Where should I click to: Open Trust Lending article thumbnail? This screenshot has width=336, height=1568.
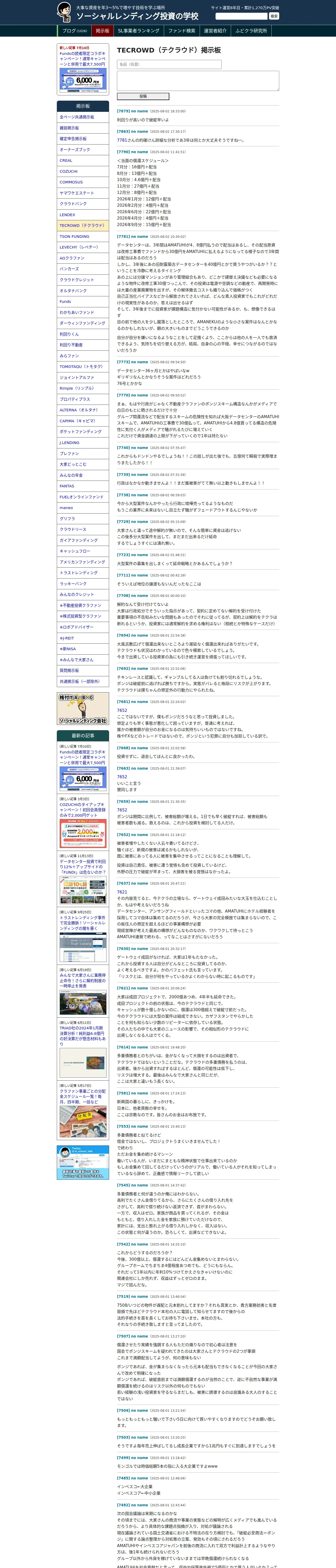(x=83, y=947)
